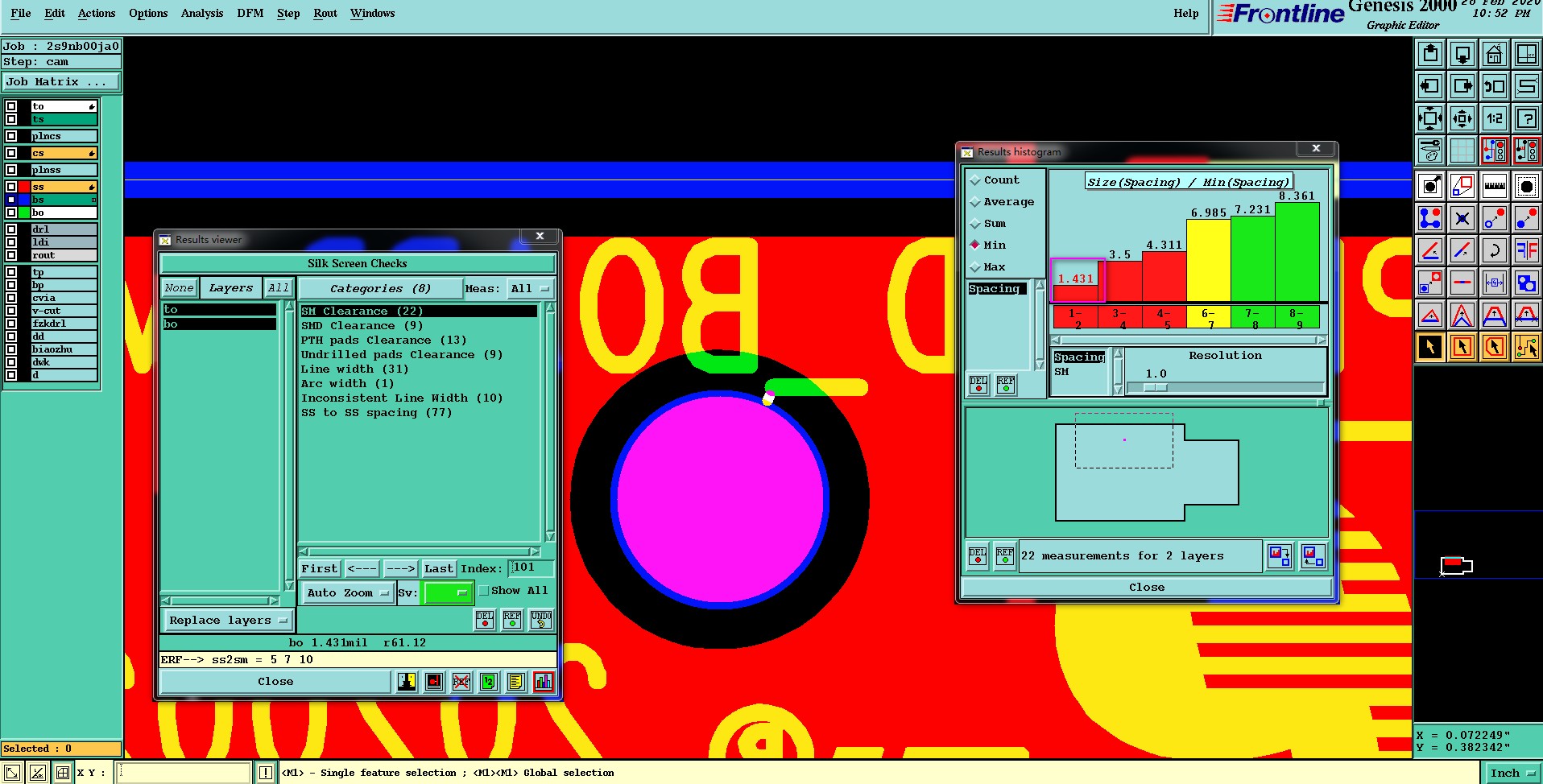
Task: Click the green 12 numbered icon
Action: (489, 682)
